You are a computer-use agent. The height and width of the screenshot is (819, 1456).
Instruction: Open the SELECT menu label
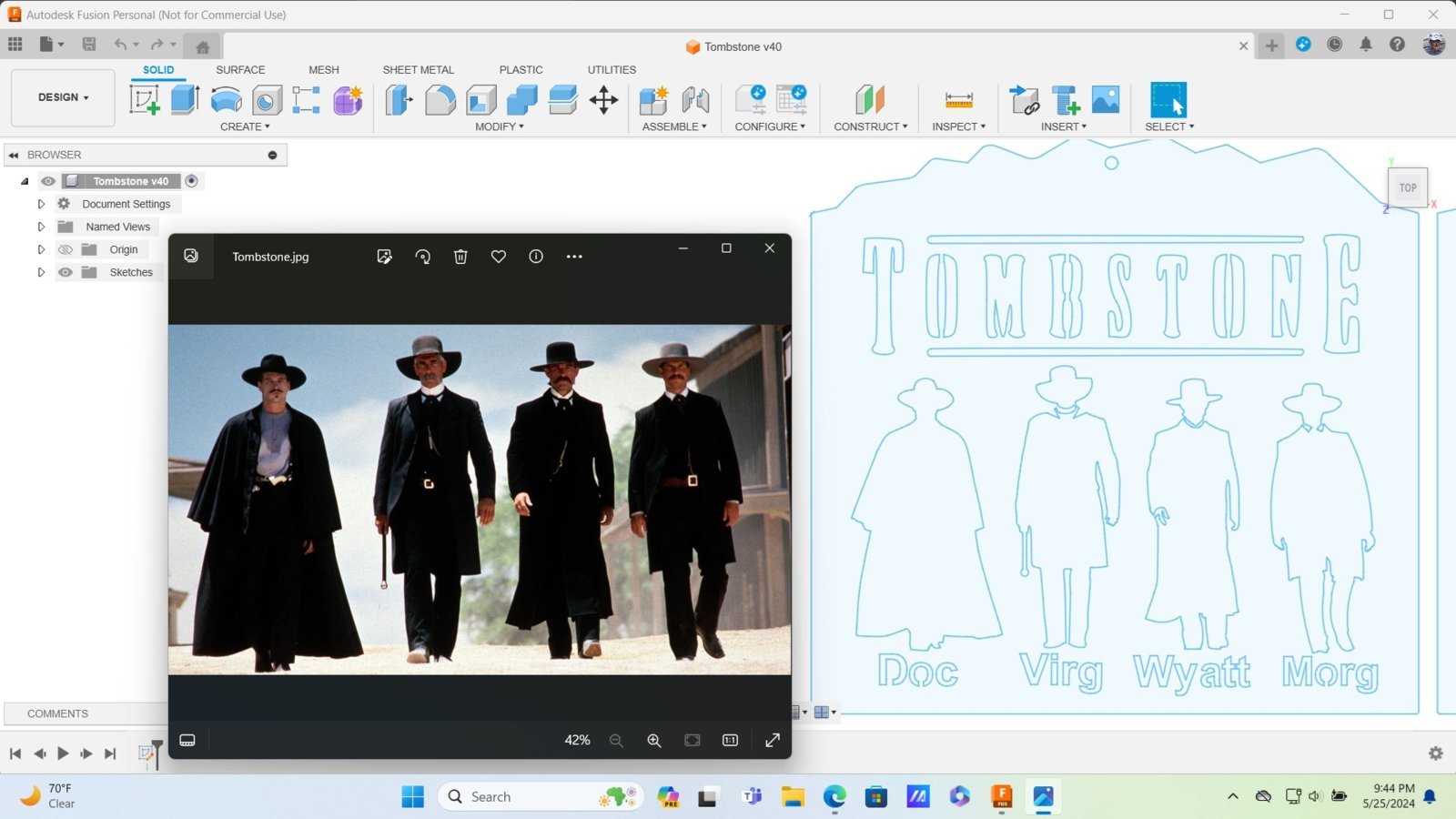click(1169, 126)
